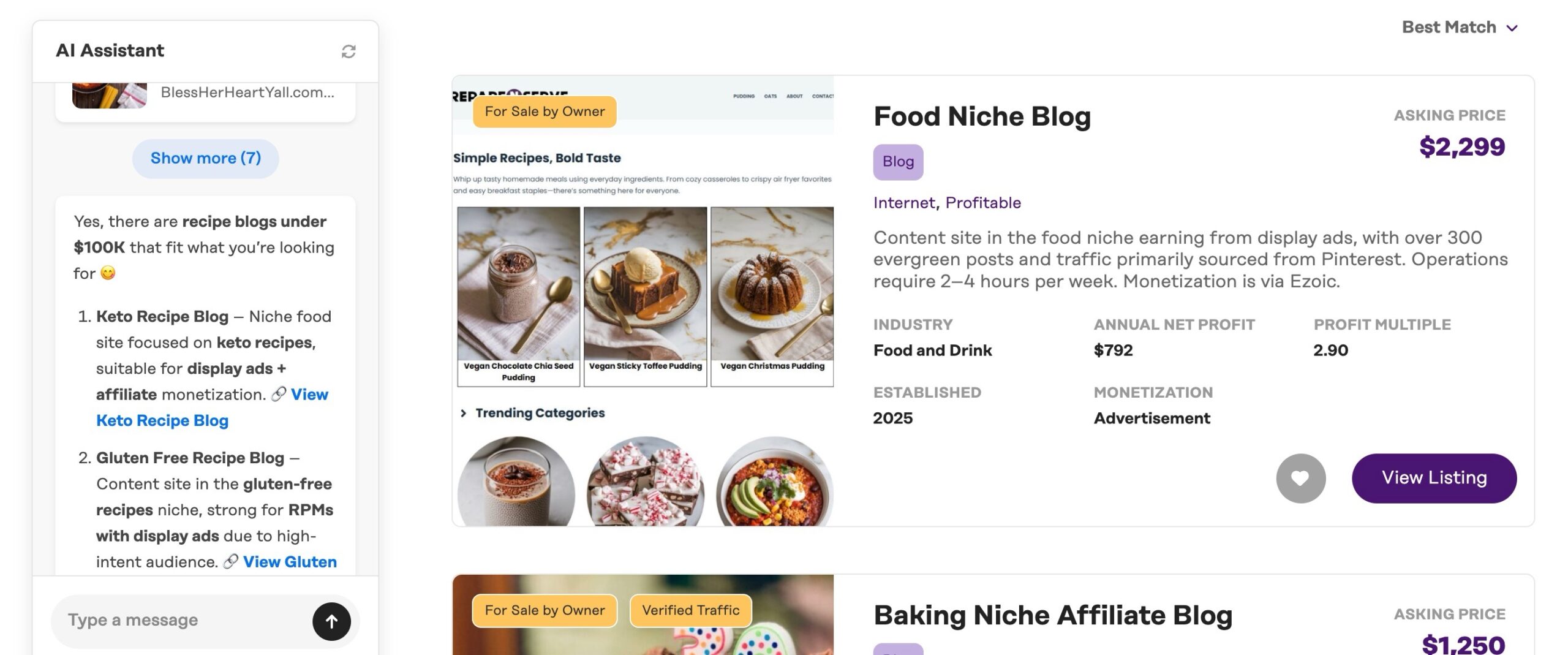Expand Show more (7) results
Image resolution: width=1568 pixels, height=655 pixels.
[x=205, y=158]
